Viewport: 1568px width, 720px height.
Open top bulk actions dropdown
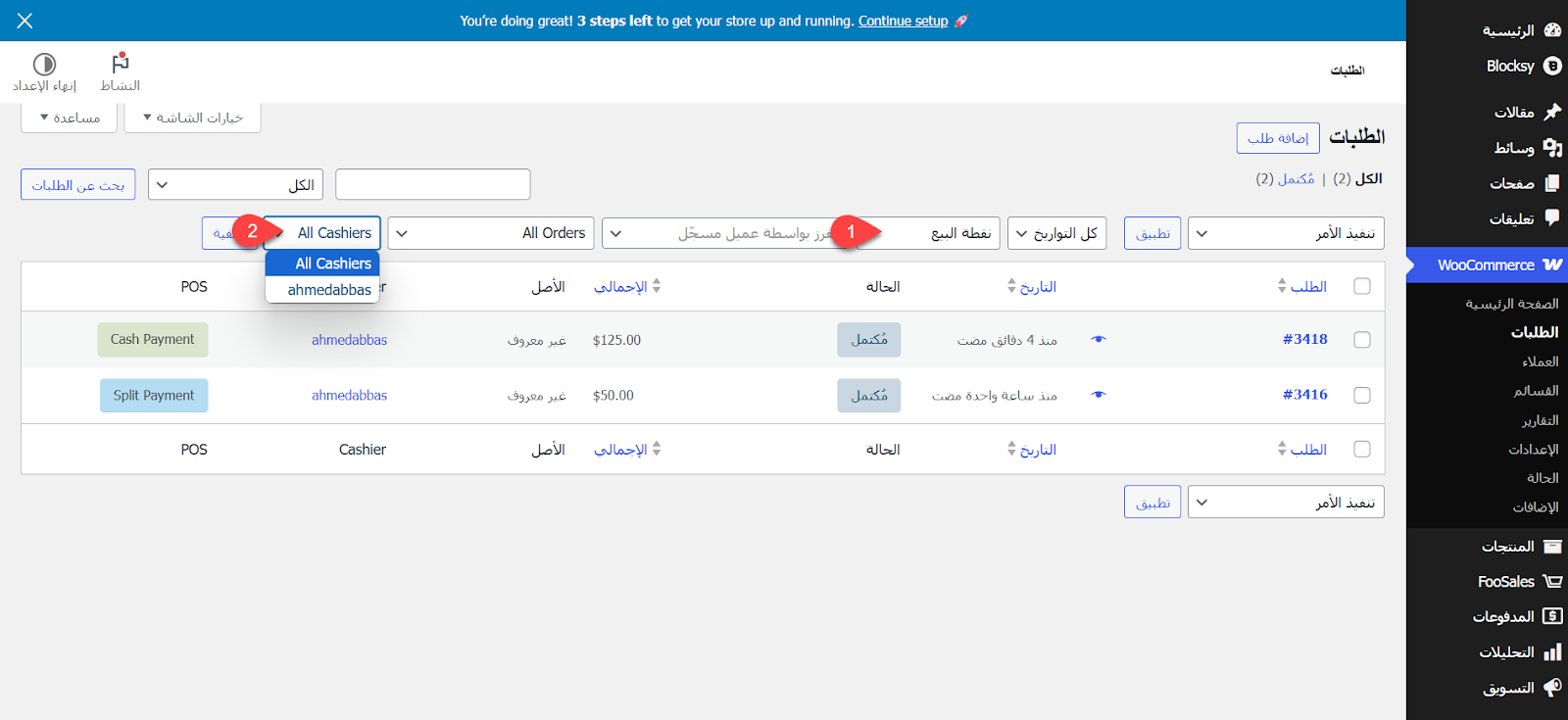pyautogui.click(x=1286, y=233)
